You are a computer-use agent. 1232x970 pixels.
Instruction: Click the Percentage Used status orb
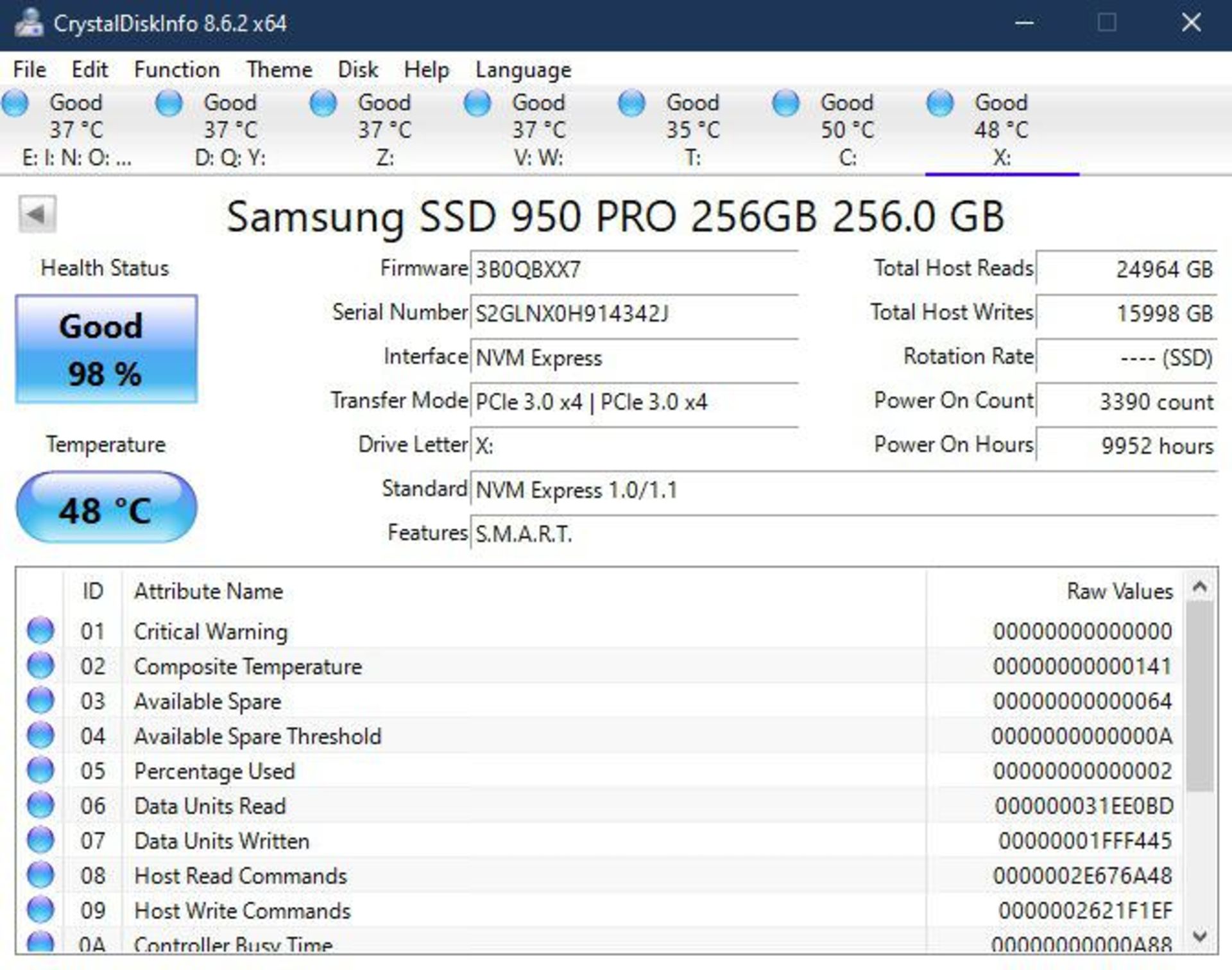(x=40, y=770)
